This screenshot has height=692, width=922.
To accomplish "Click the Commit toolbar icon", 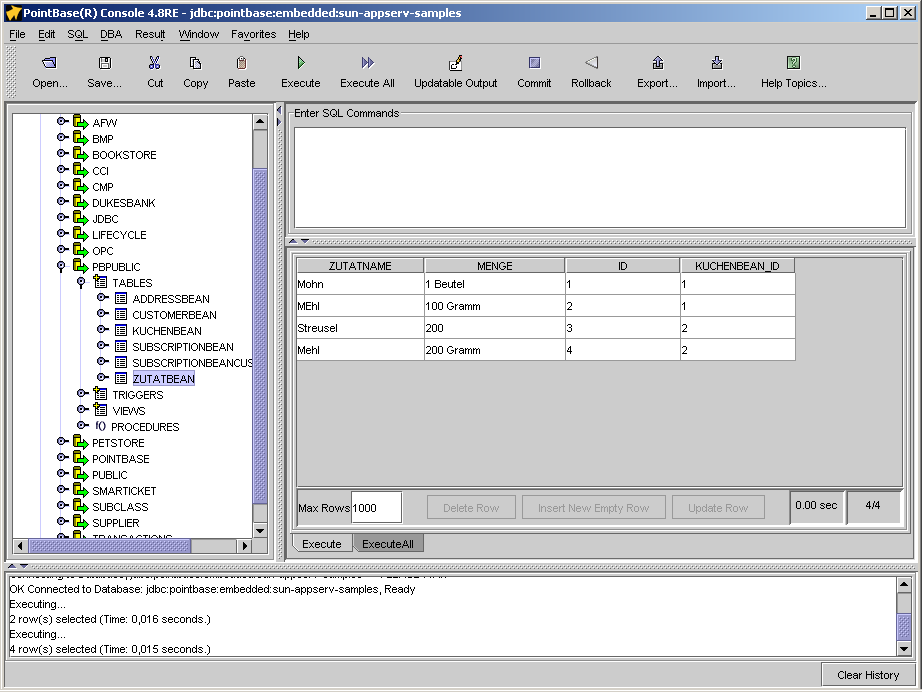I will point(534,62).
